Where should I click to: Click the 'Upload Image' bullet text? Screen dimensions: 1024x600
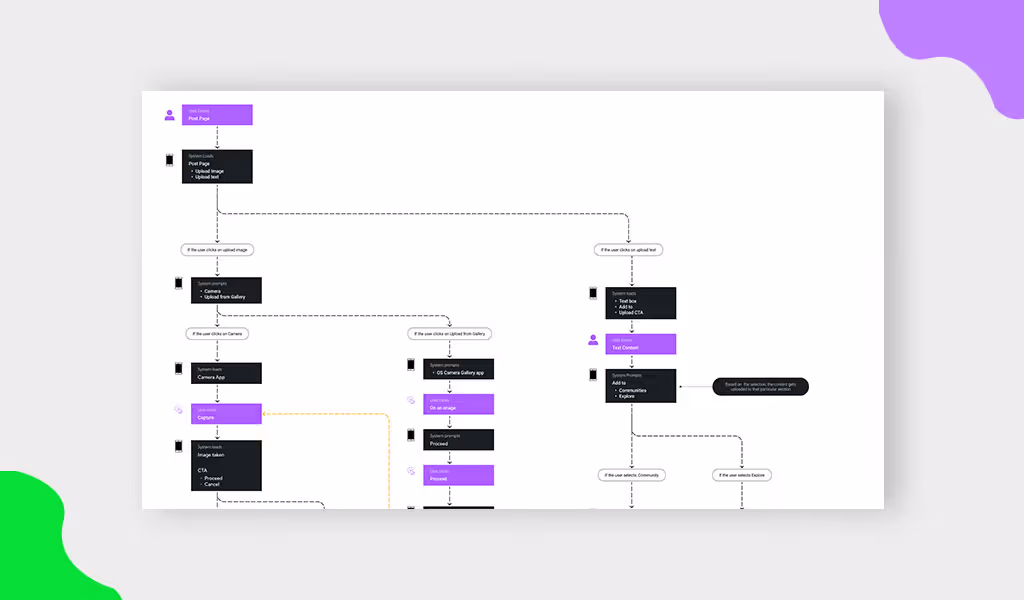[x=209, y=171]
